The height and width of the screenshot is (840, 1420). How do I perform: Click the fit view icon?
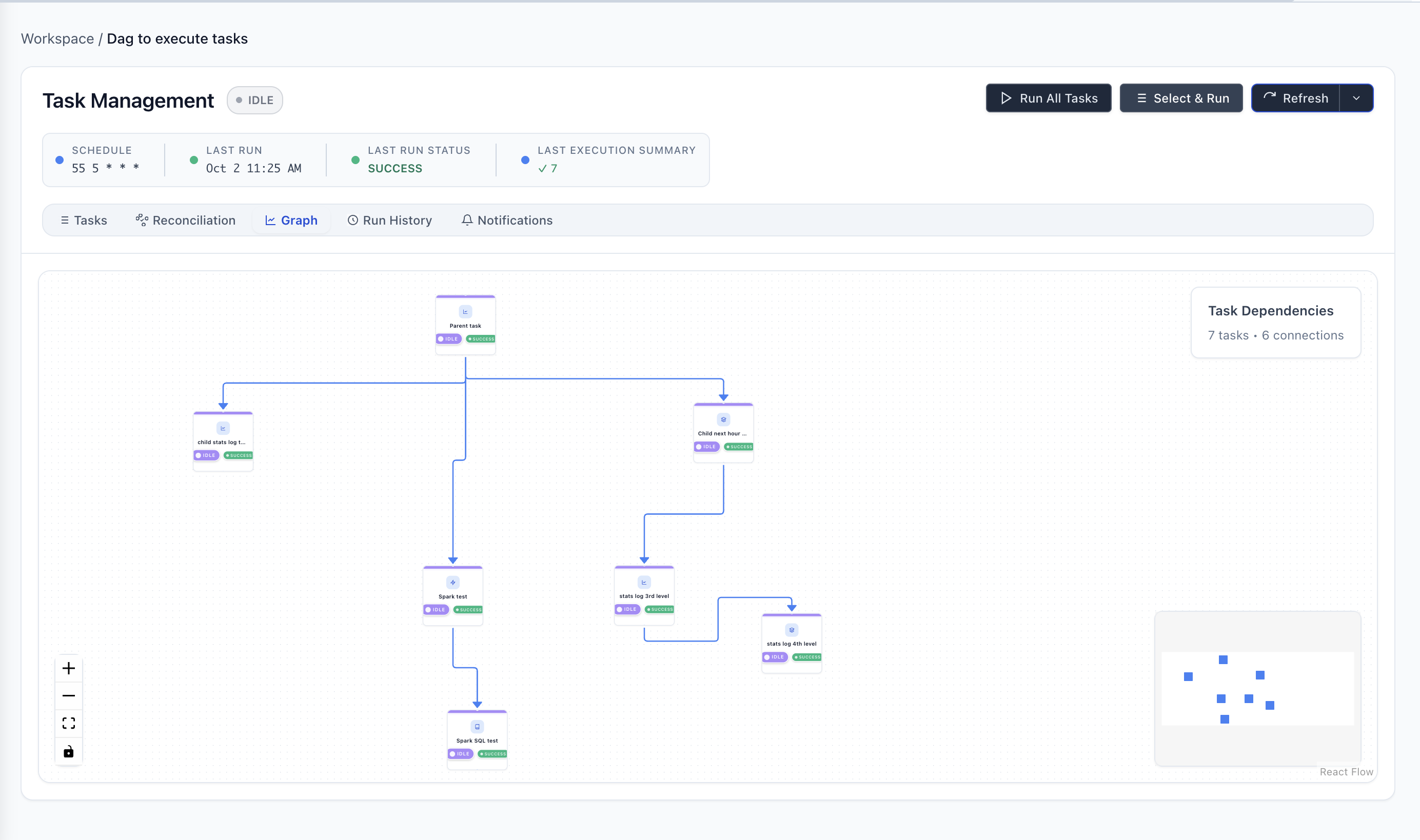tap(69, 724)
